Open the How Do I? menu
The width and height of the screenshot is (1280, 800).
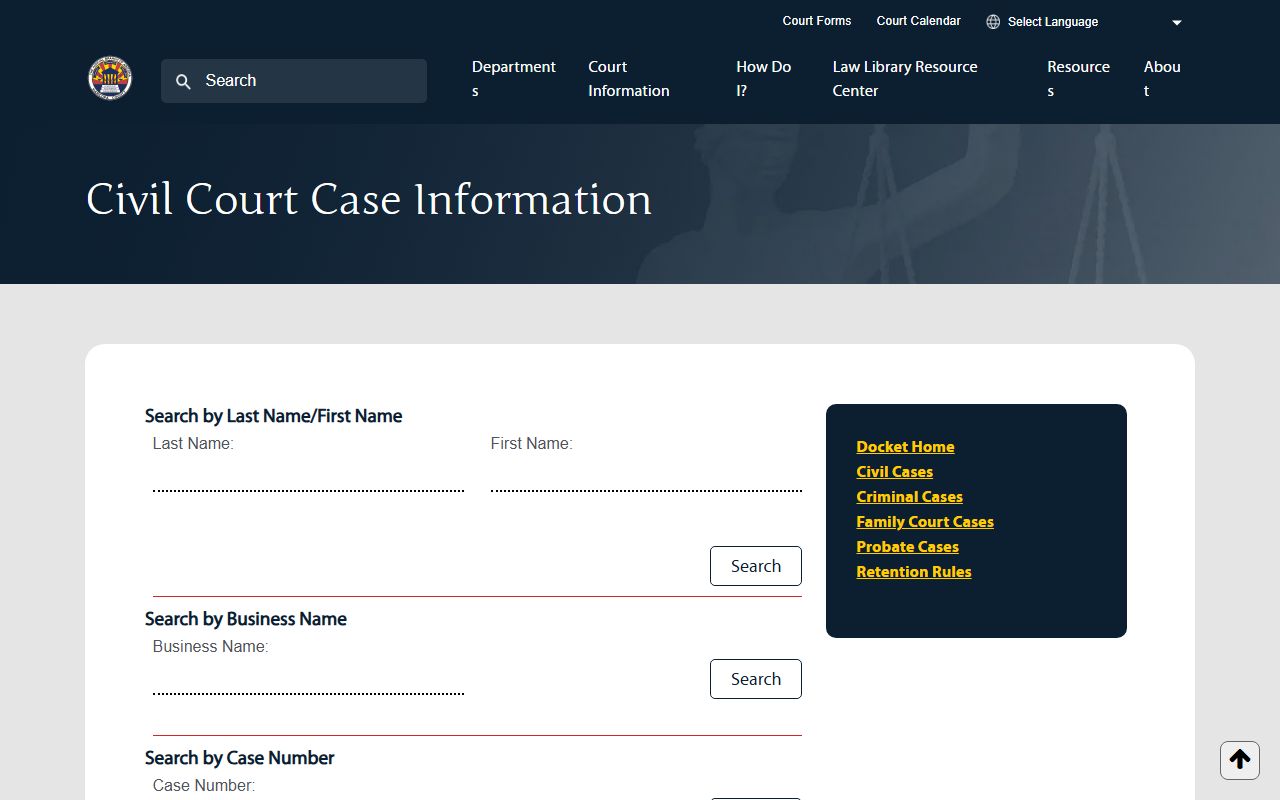pyautogui.click(x=764, y=79)
